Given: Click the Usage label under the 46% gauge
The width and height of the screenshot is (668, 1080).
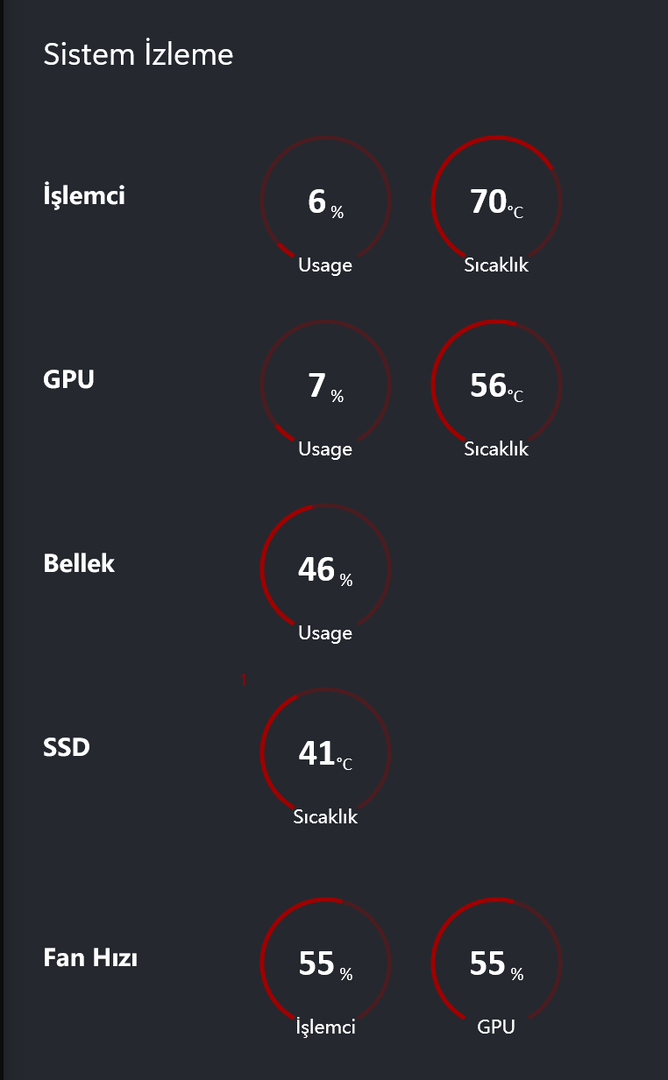Looking at the screenshot, I should [325, 634].
